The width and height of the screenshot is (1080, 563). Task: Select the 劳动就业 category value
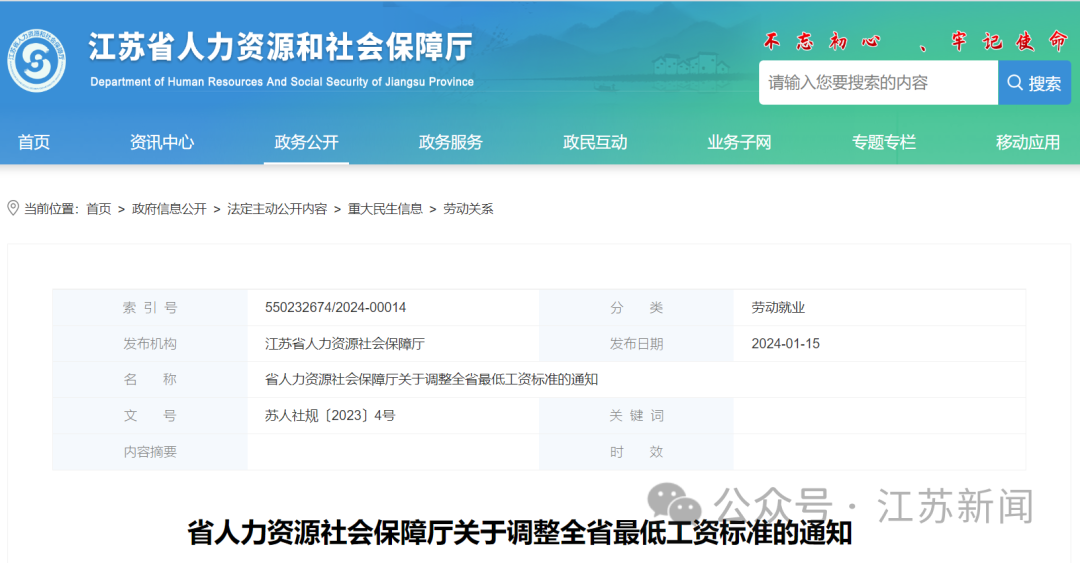pos(778,307)
